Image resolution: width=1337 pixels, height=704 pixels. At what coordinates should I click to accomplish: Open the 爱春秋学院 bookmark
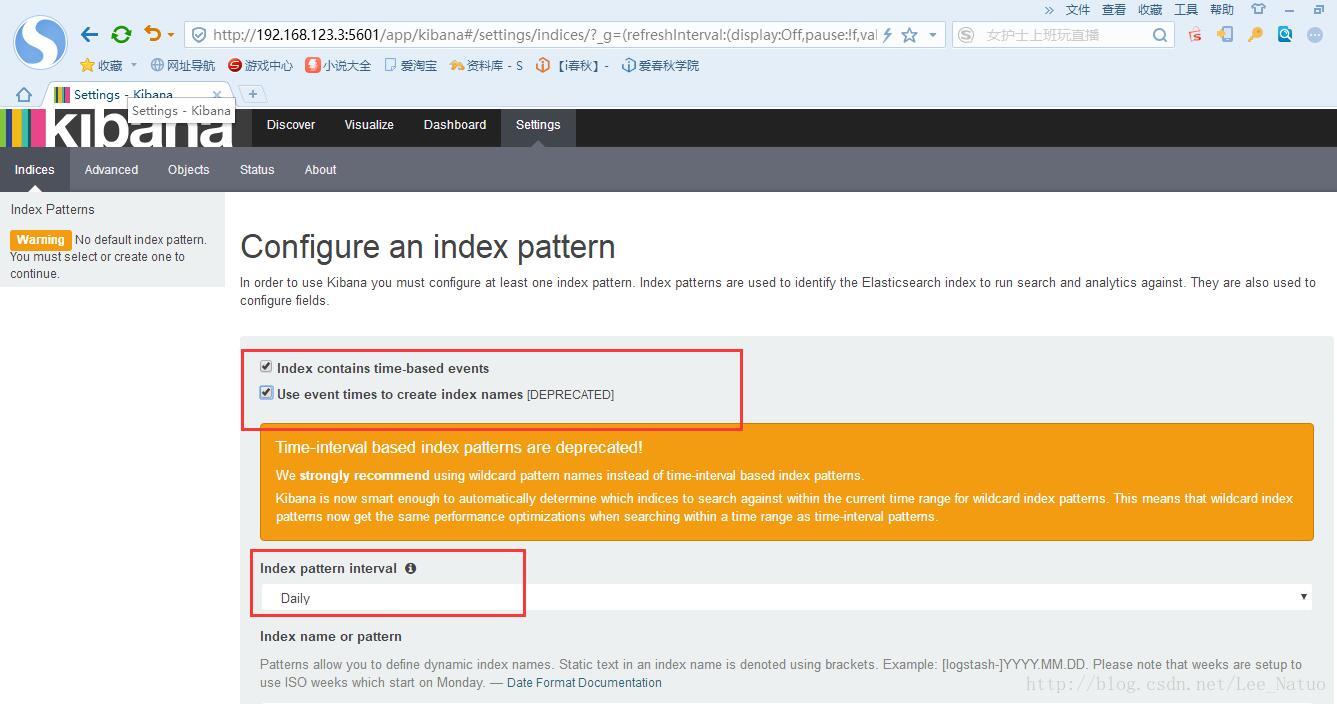[660, 65]
